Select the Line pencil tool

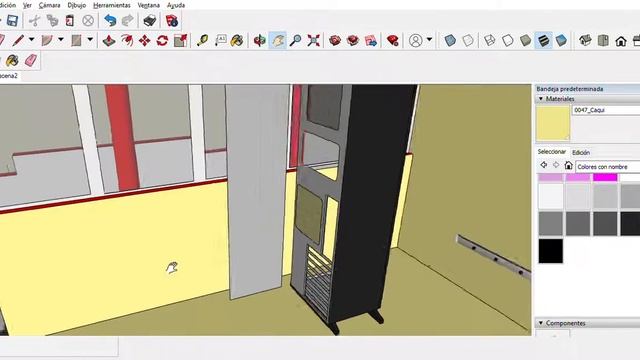point(18,40)
